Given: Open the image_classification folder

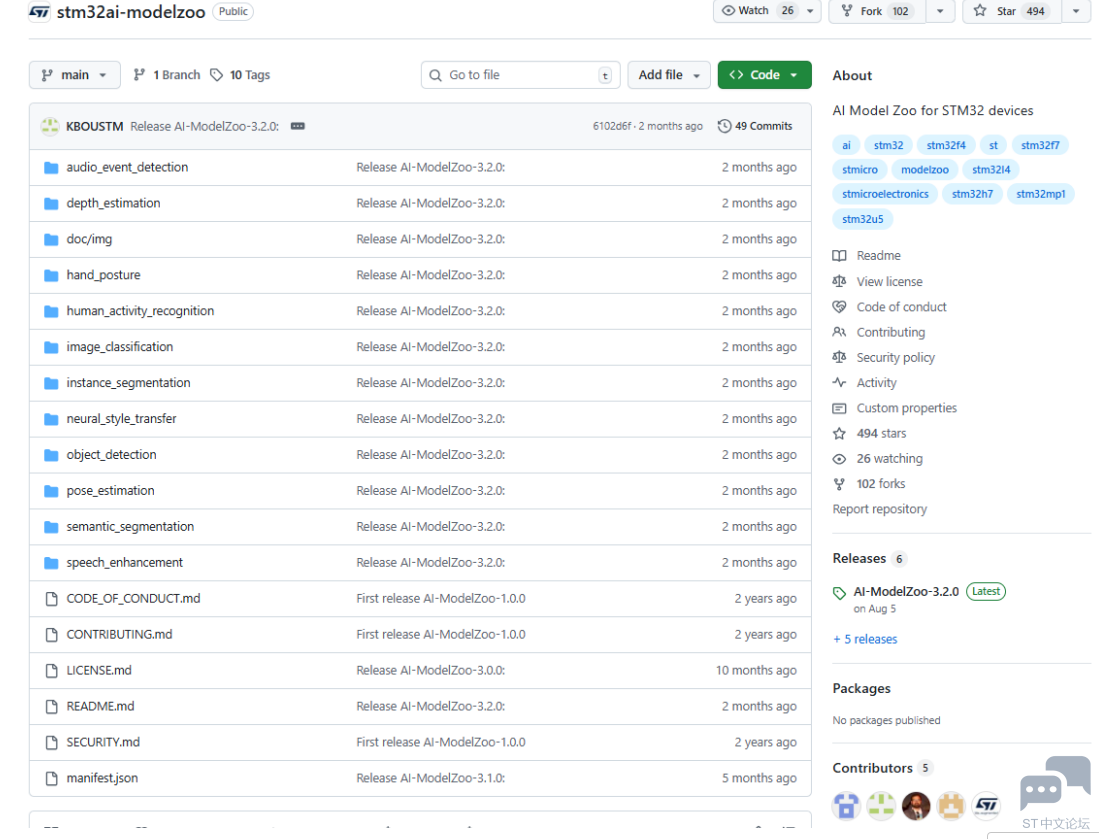Looking at the screenshot, I should pyautogui.click(x=119, y=347).
